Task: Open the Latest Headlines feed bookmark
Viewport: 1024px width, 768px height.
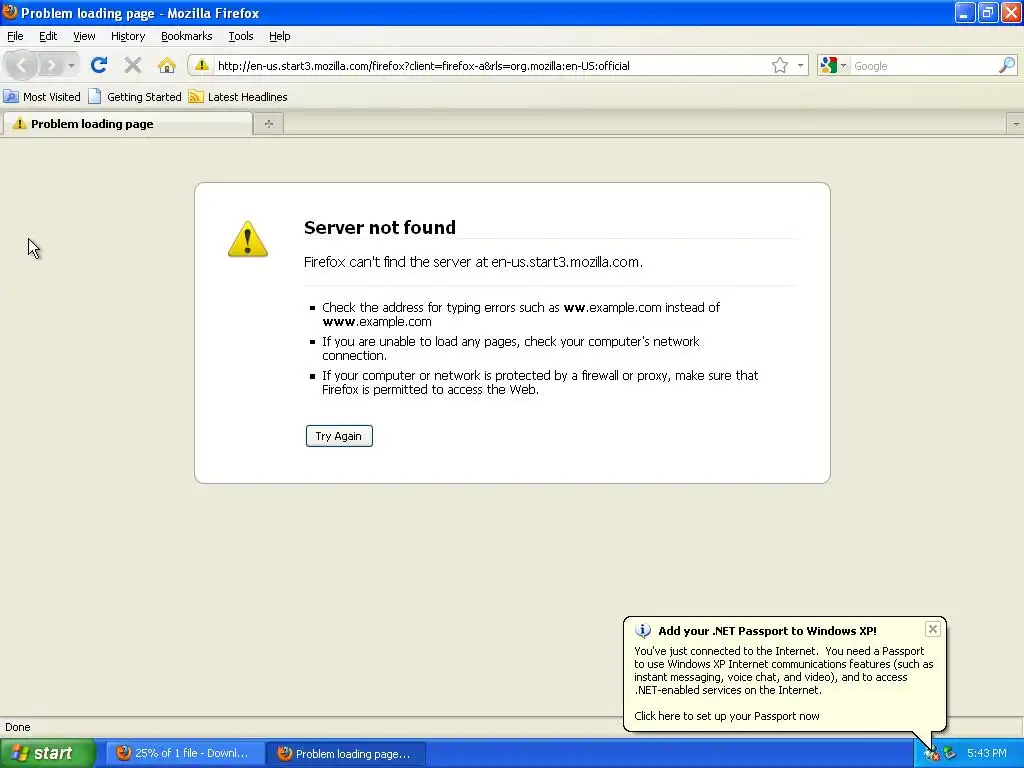Action: pos(238,97)
